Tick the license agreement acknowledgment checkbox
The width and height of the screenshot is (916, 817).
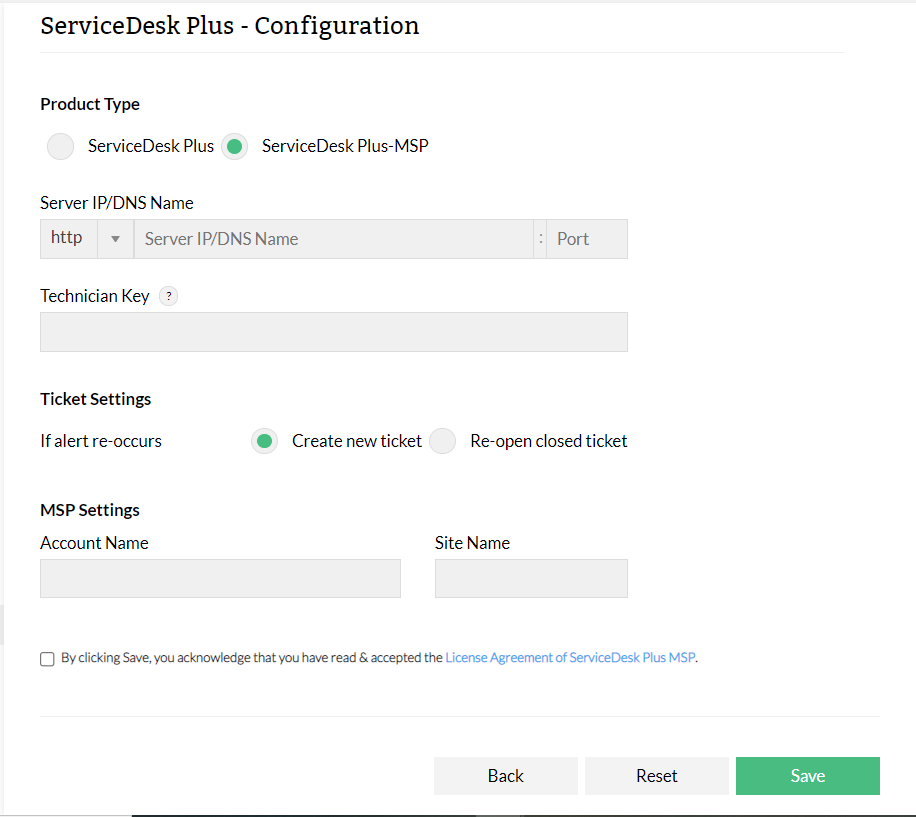(x=47, y=659)
